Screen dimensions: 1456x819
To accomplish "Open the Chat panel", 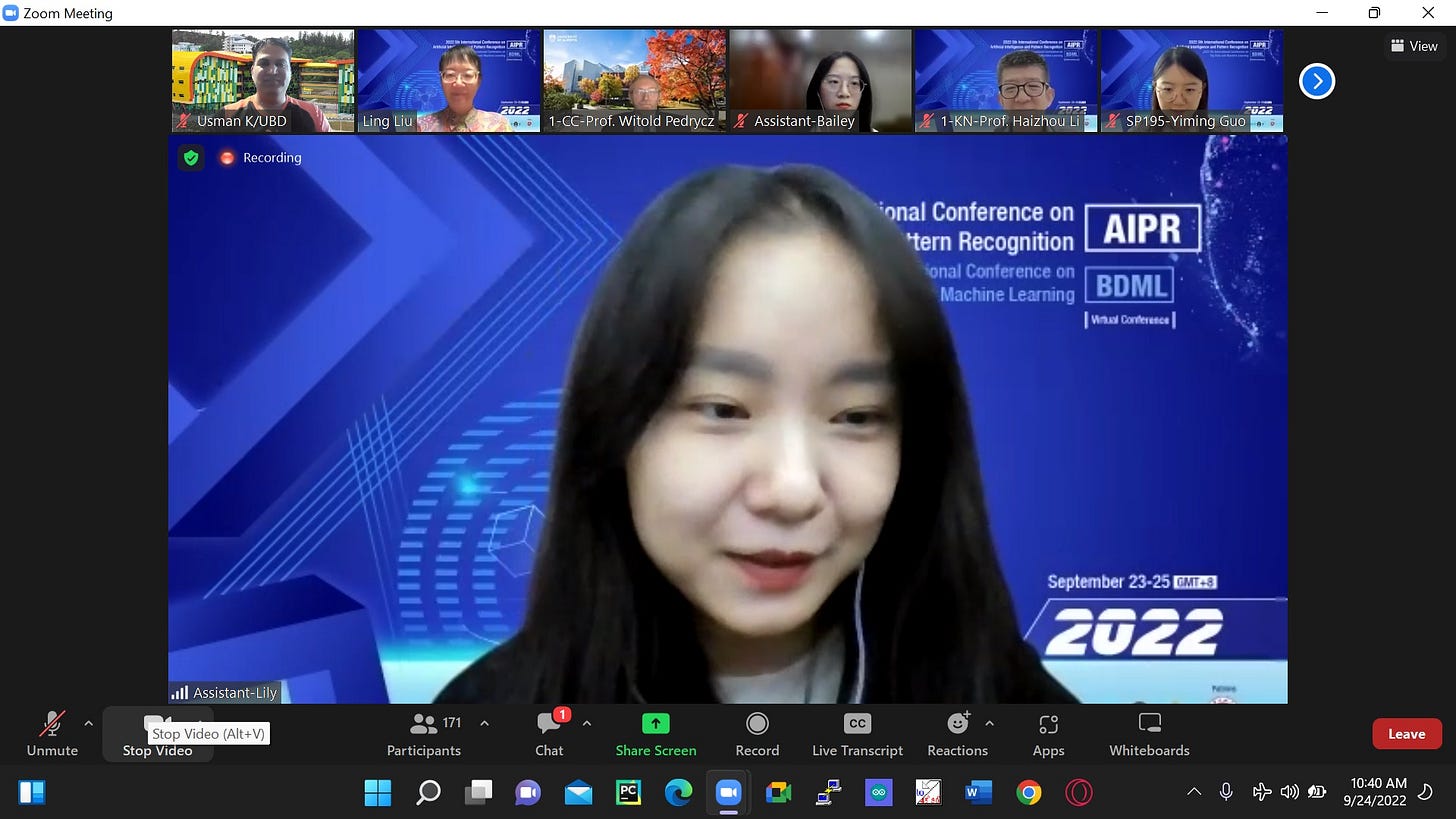I will point(549,733).
